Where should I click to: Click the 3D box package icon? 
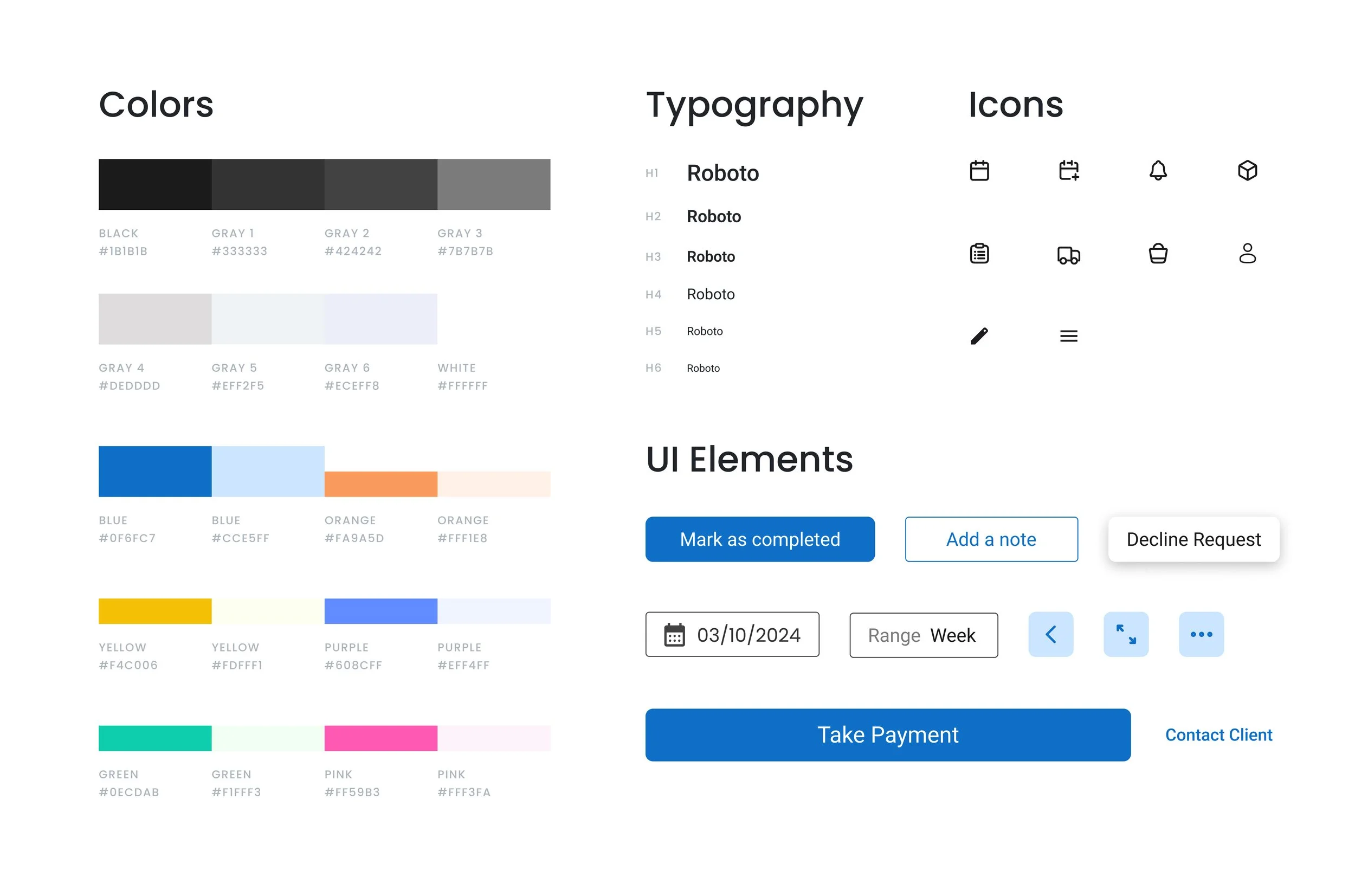(x=1247, y=170)
